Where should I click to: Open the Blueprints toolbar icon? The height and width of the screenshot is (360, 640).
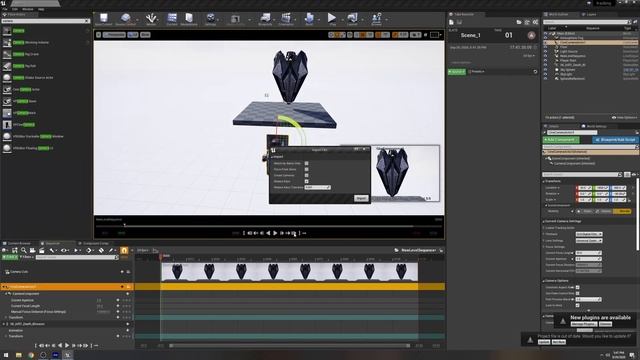265,18
